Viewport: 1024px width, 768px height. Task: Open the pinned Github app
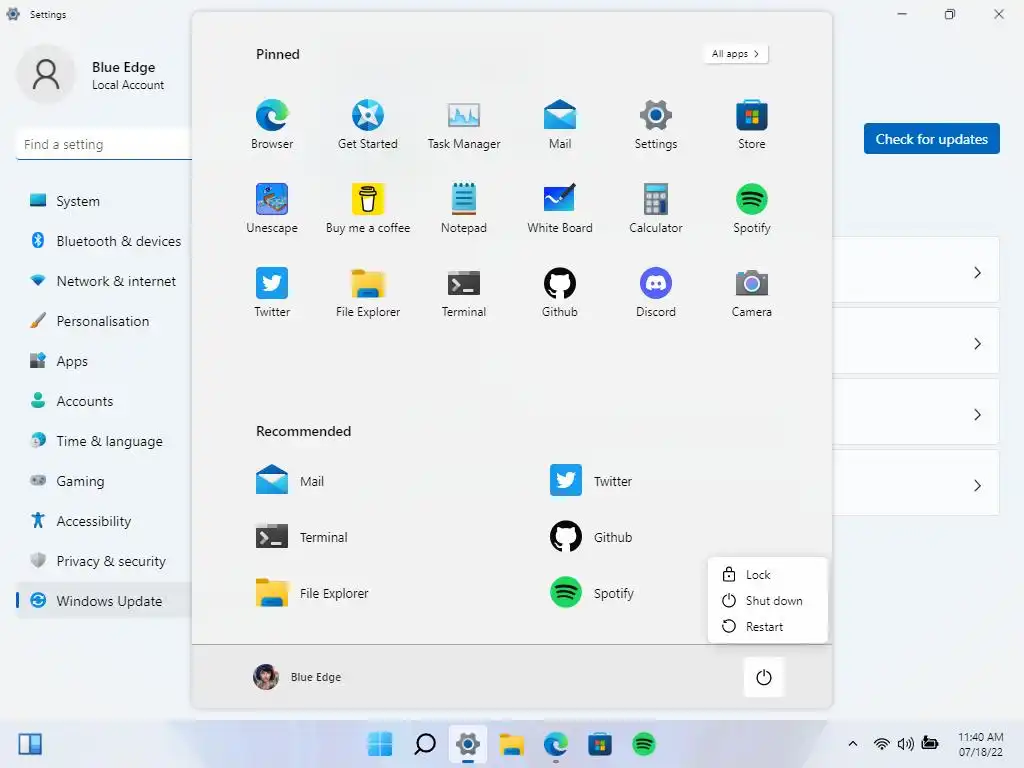pos(560,292)
